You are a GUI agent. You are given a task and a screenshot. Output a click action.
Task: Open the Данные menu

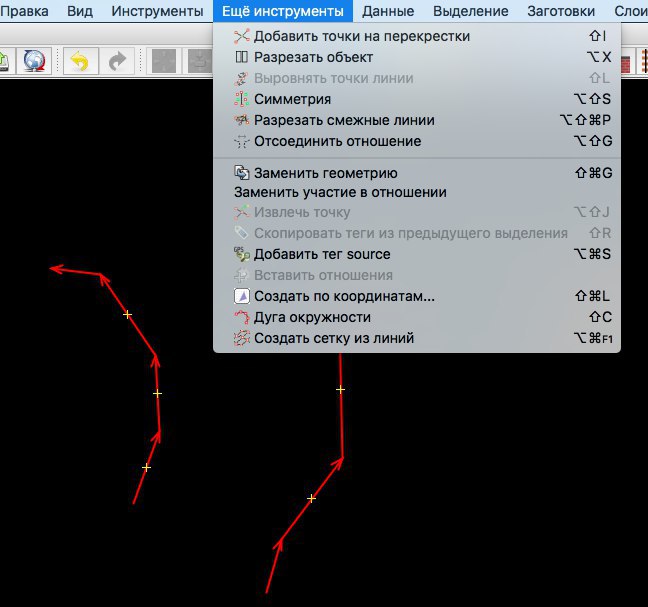click(x=388, y=11)
